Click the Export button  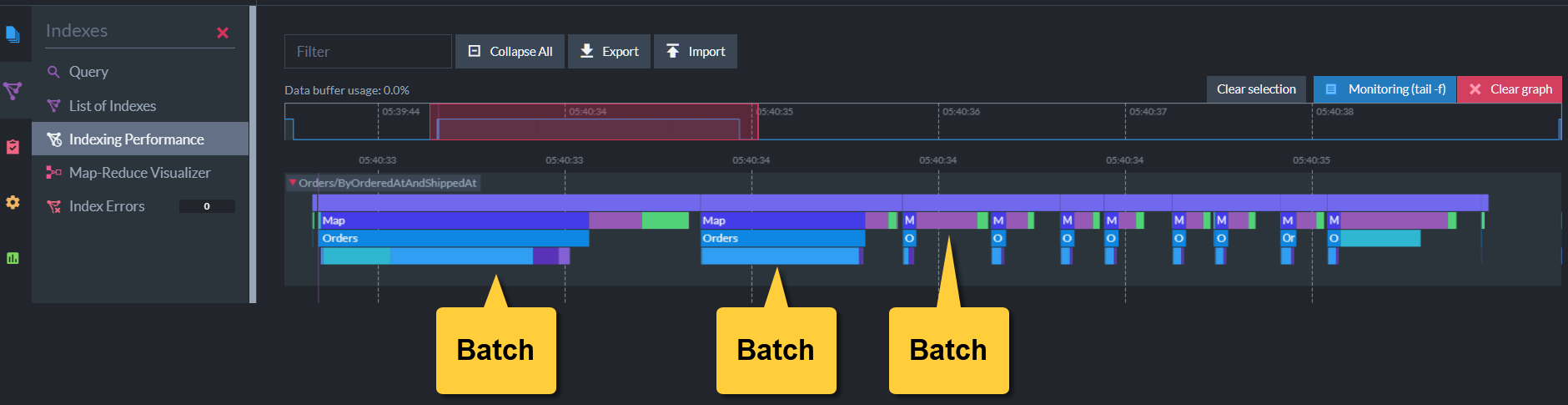609,52
